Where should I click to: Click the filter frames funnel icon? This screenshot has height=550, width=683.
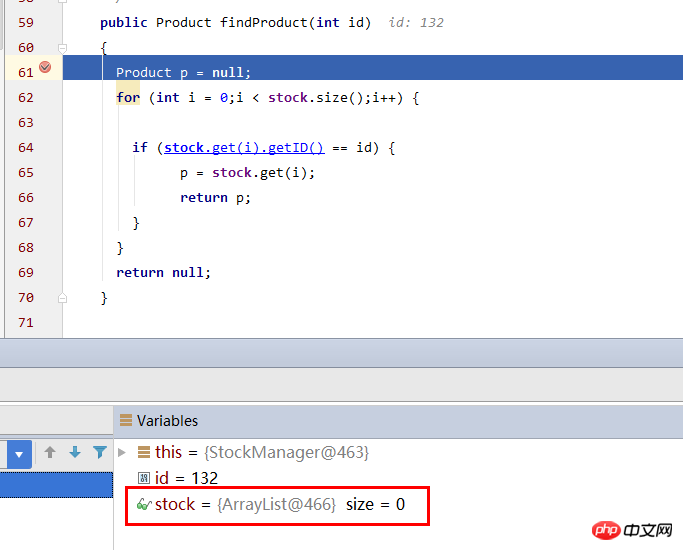[x=100, y=452]
